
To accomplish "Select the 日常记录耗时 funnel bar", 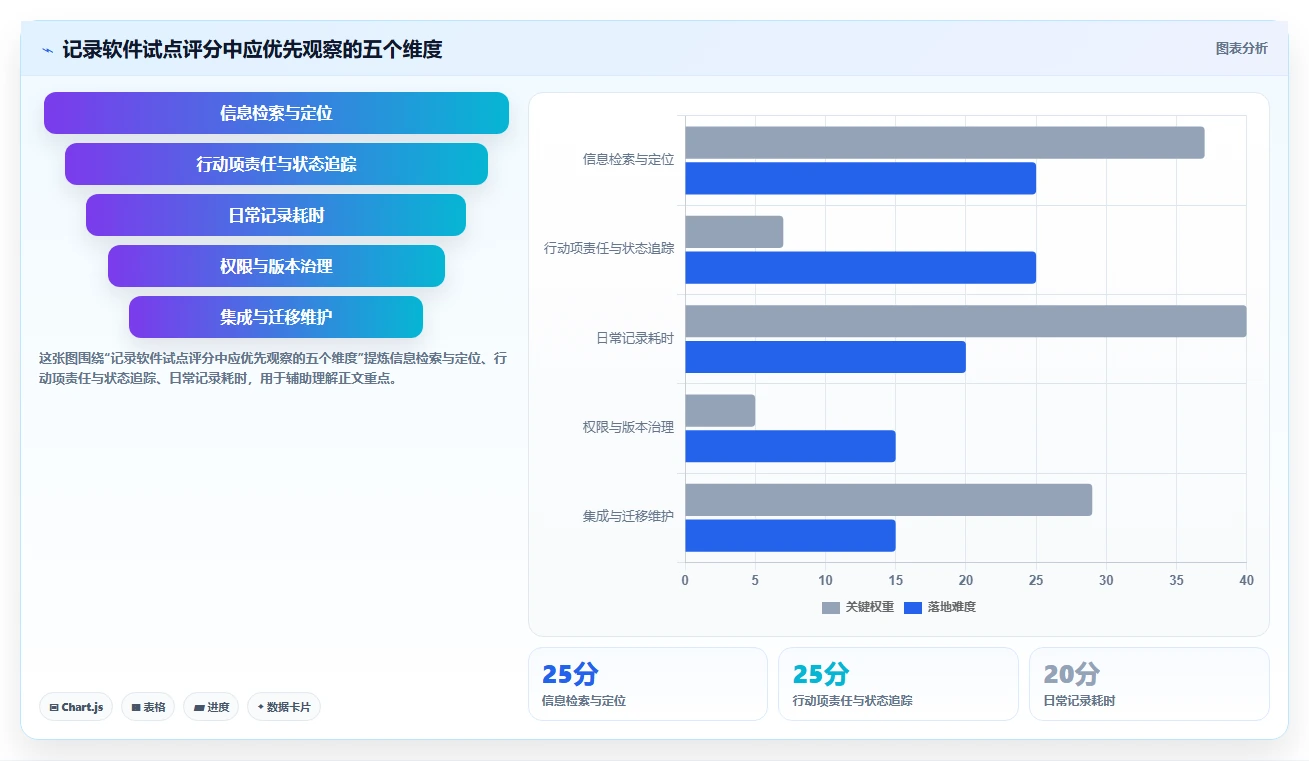I will [276, 215].
